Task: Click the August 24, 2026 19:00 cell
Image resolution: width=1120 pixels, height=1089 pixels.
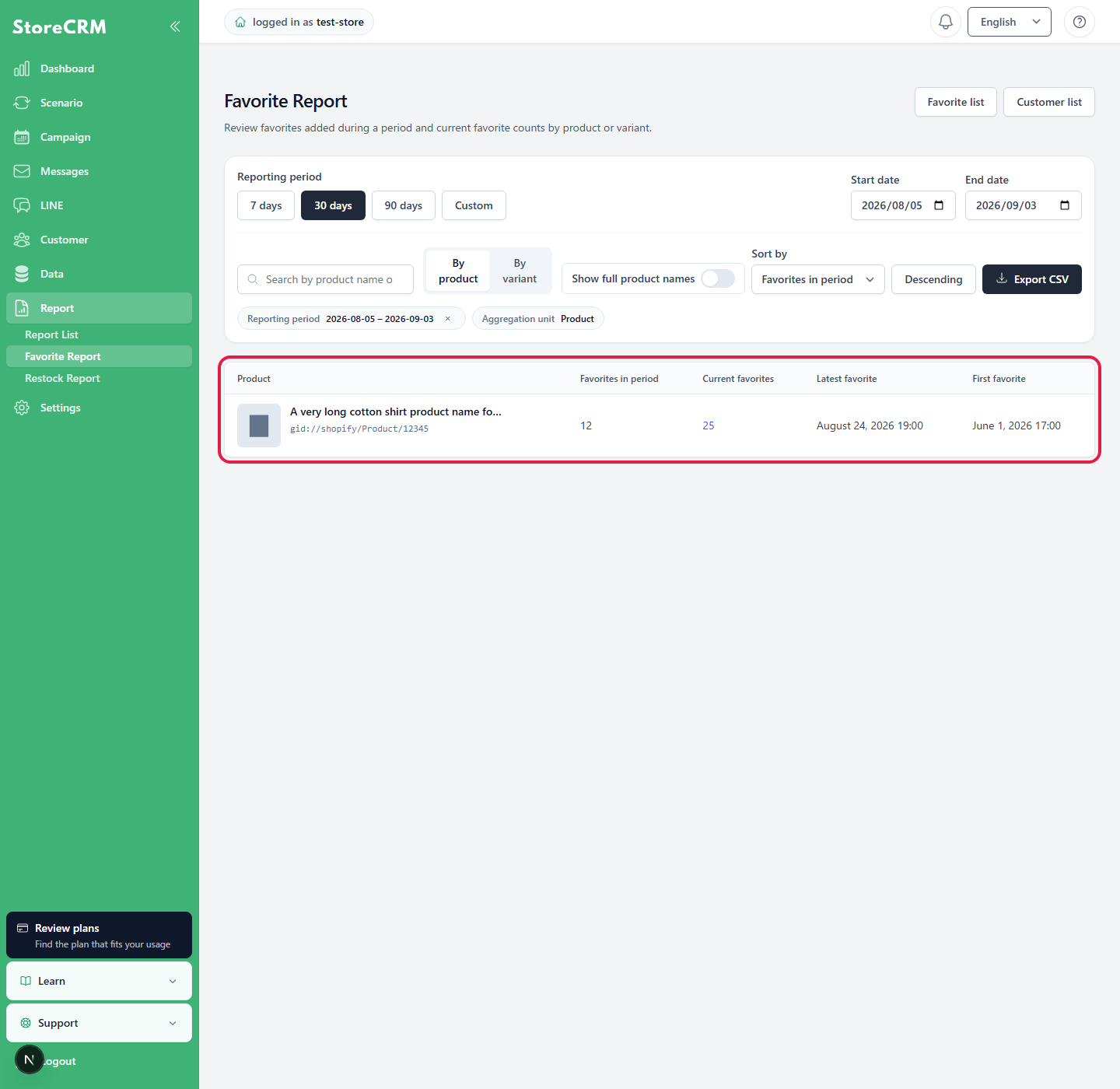Action: [x=870, y=425]
